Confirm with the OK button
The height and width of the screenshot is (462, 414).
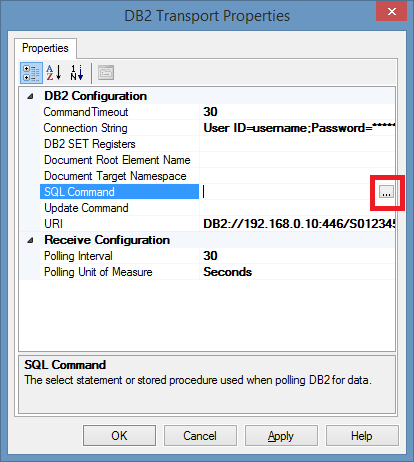click(119, 435)
